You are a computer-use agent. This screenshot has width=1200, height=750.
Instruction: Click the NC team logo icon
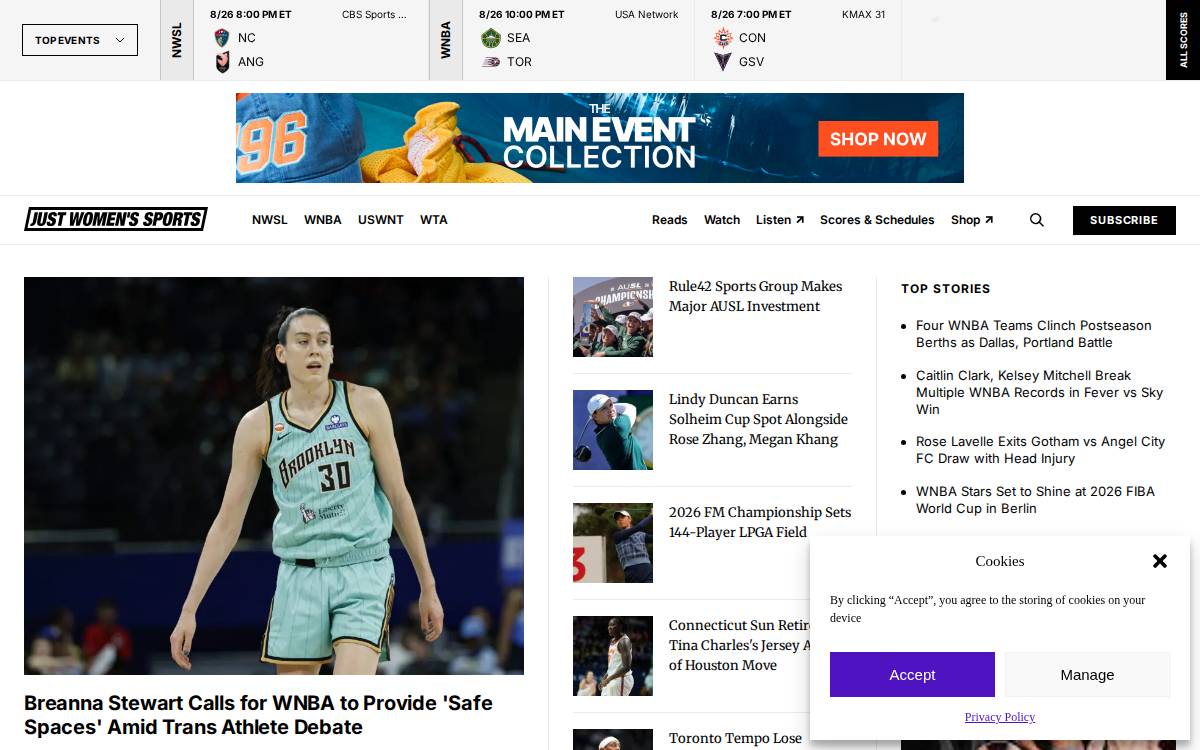[222, 38]
